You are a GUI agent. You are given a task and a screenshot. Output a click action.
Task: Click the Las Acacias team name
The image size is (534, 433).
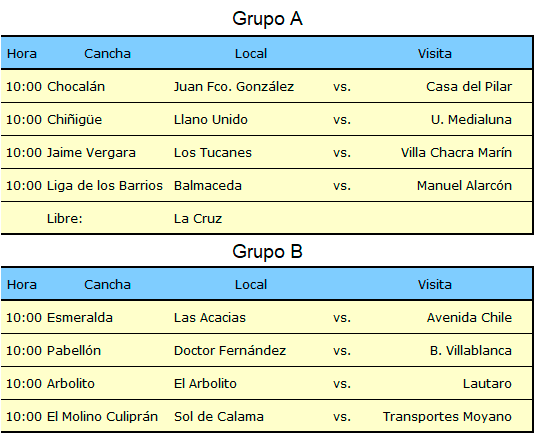(210, 318)
